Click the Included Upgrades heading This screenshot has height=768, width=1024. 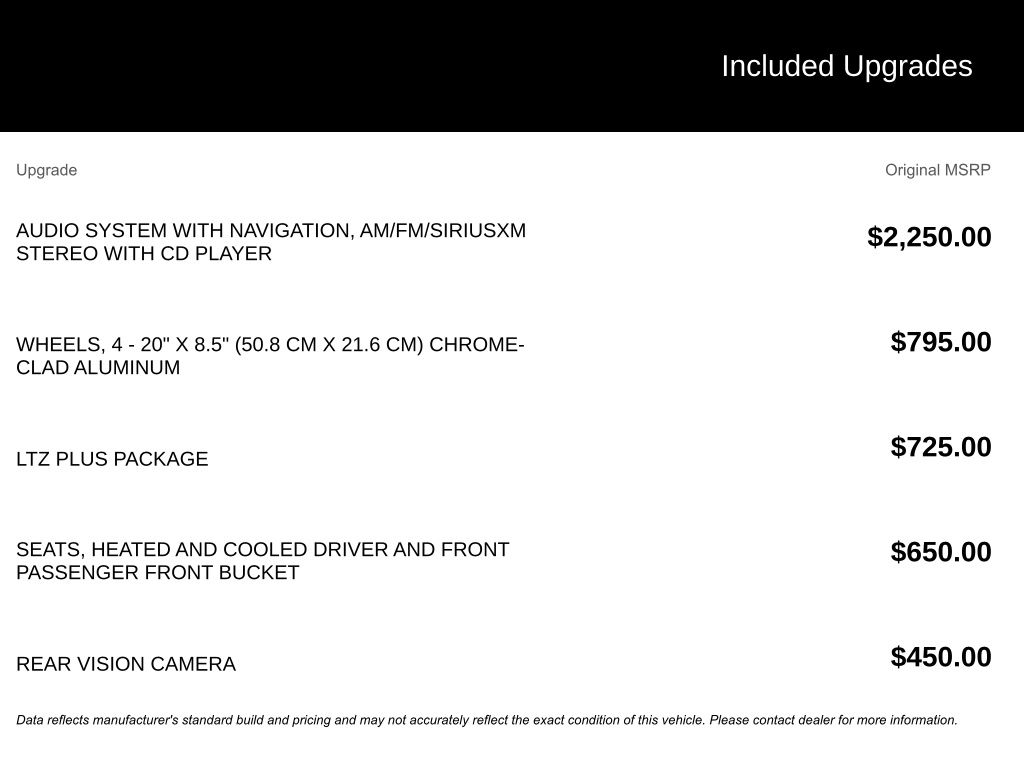pyautogui.click(x=846, y=66)
